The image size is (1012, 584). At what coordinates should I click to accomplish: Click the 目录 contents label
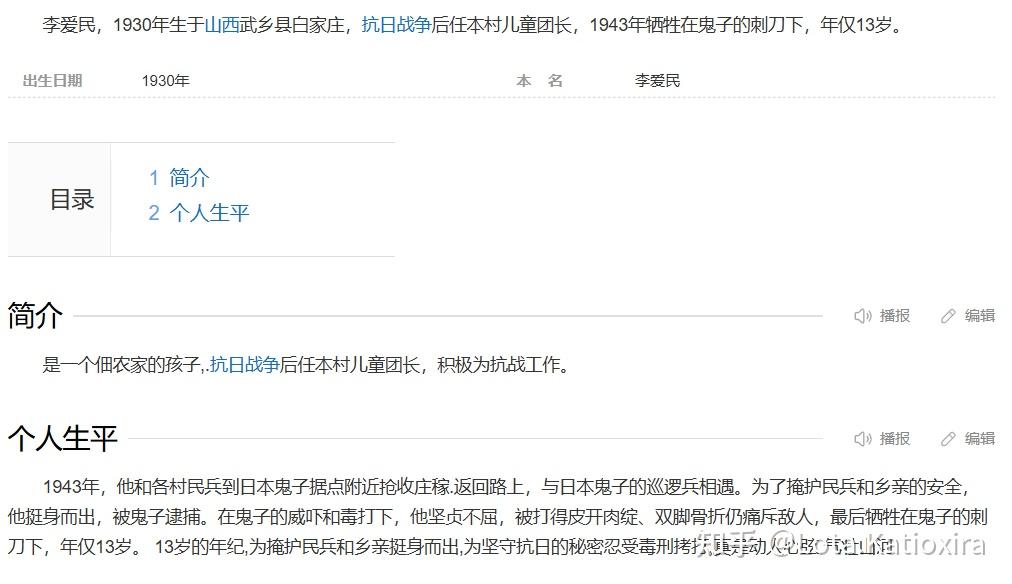[x=72, y=199]
